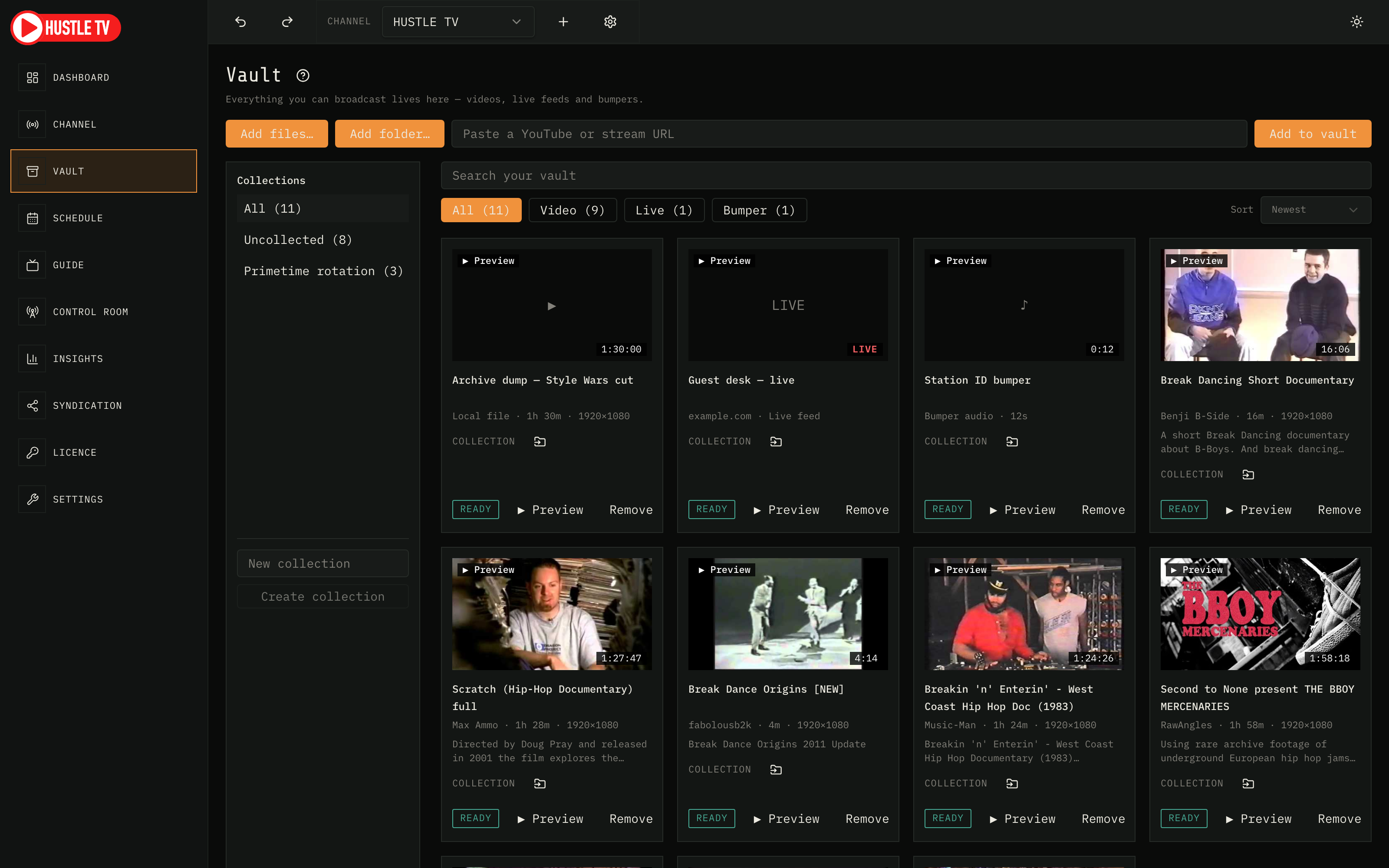Open Dashboard from sidebar
Image resolution: width=1389 pixels, height=868 pixels.
point(104,78)
